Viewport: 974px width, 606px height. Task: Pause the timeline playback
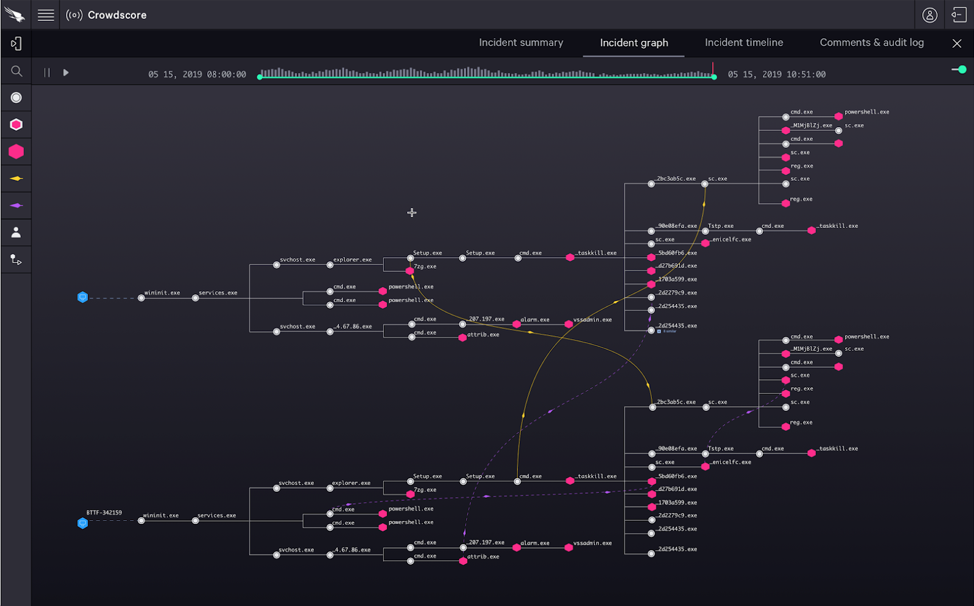(47, 73)
